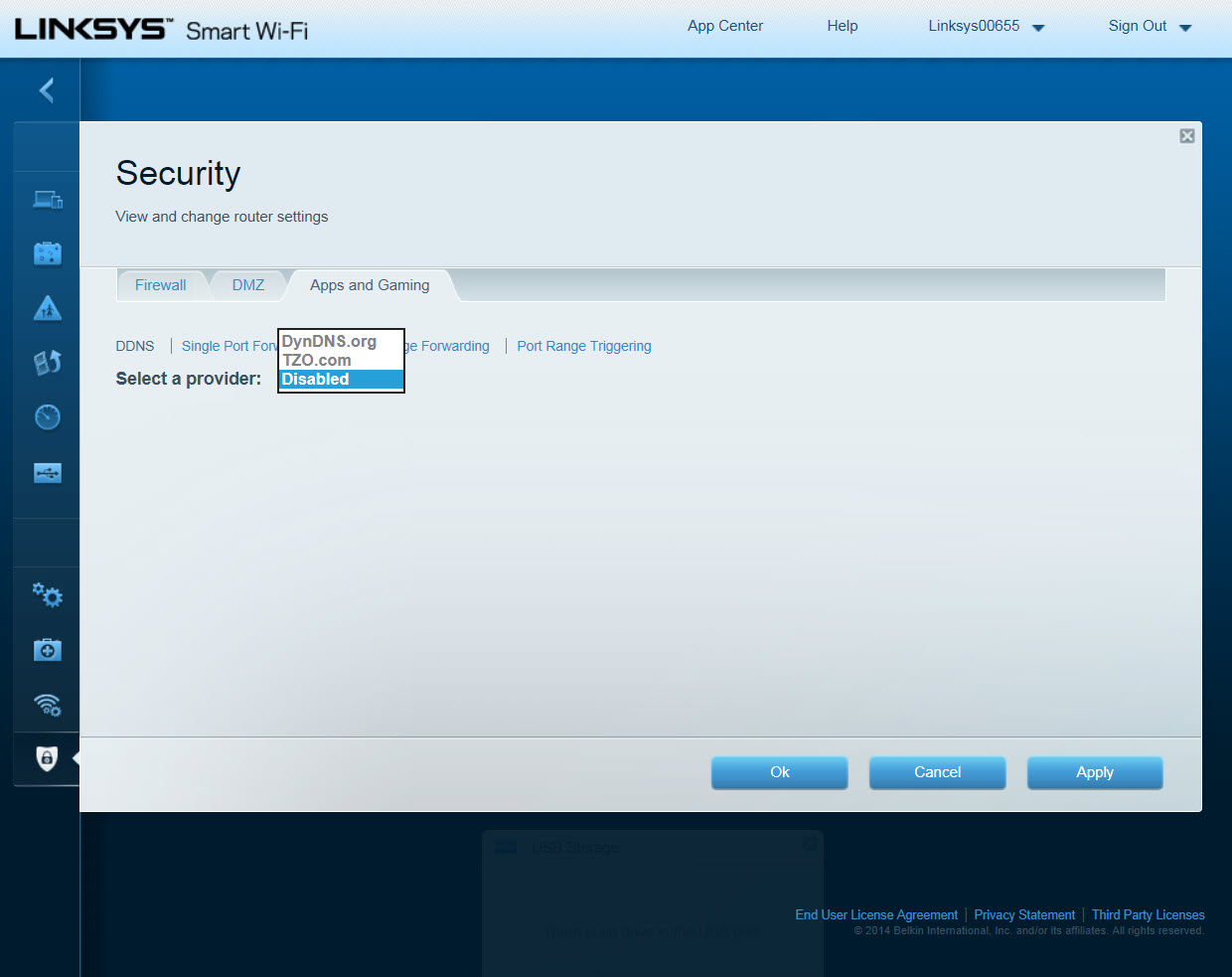
Task: Click the Ok button
Action: point(780,772)
